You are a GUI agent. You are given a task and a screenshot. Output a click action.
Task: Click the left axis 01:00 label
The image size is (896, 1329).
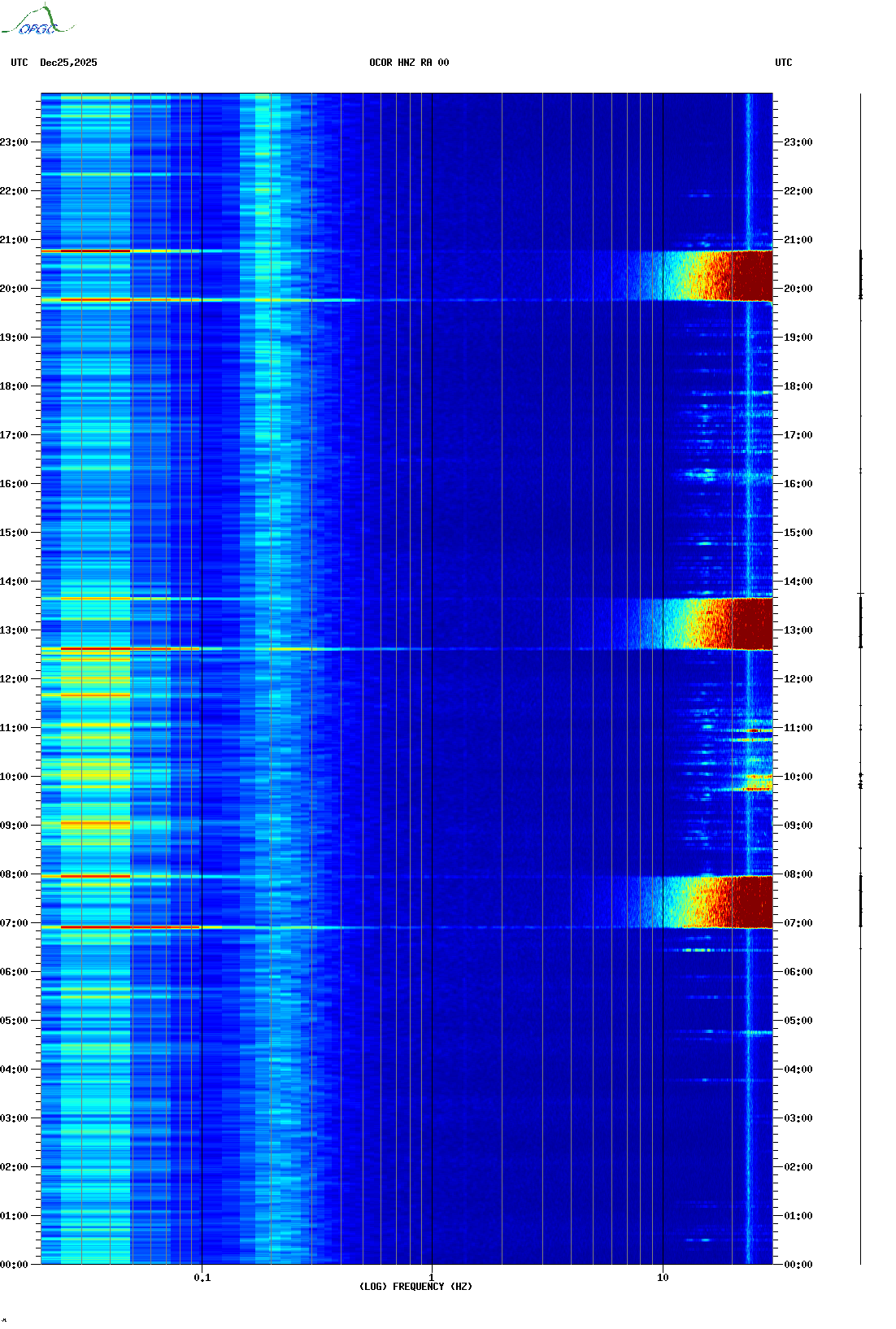[14, 1216]
